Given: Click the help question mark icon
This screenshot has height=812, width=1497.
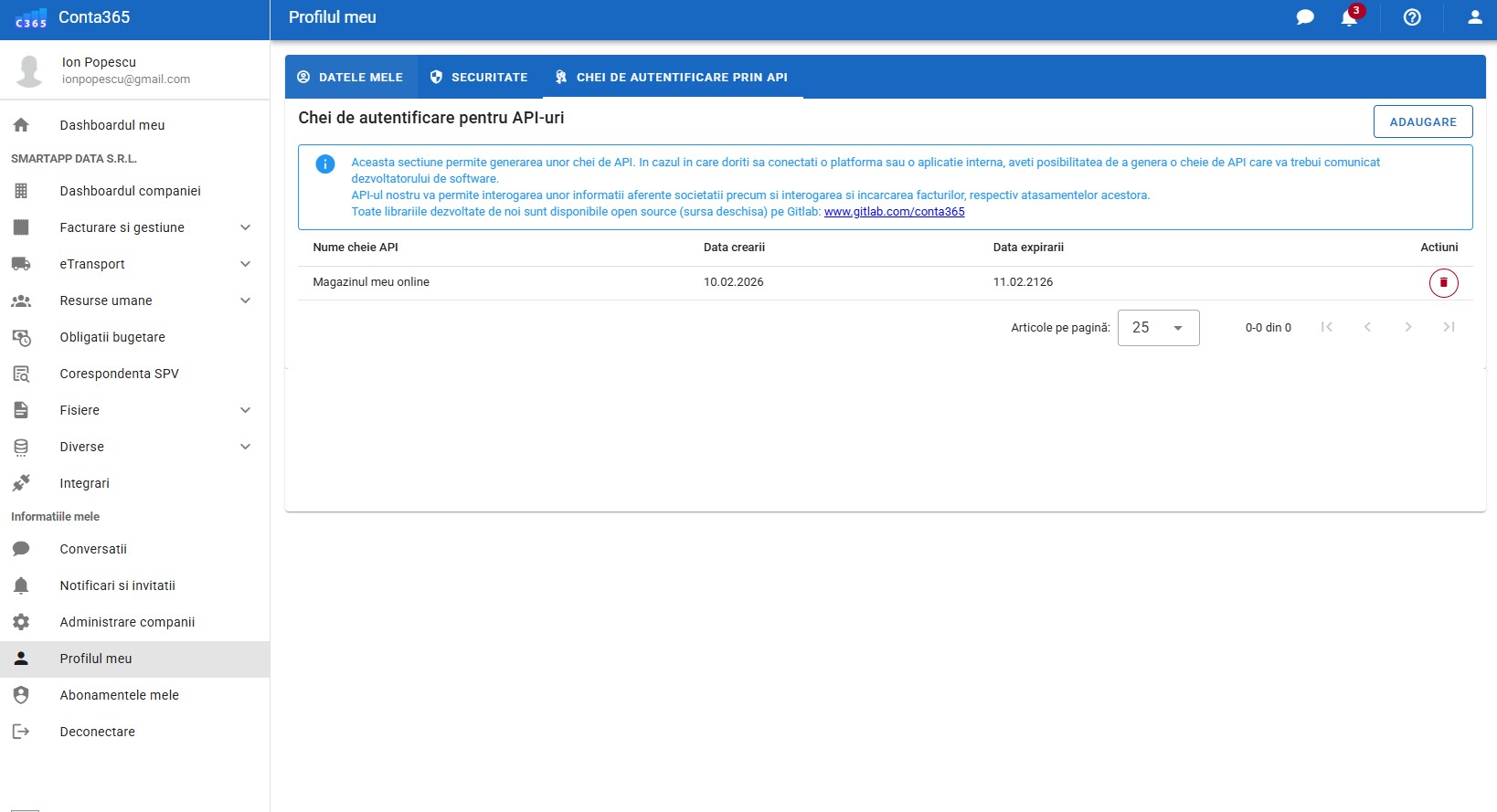Looking at the screenshot, I should pyautogui.click(x=1412, y=17).
